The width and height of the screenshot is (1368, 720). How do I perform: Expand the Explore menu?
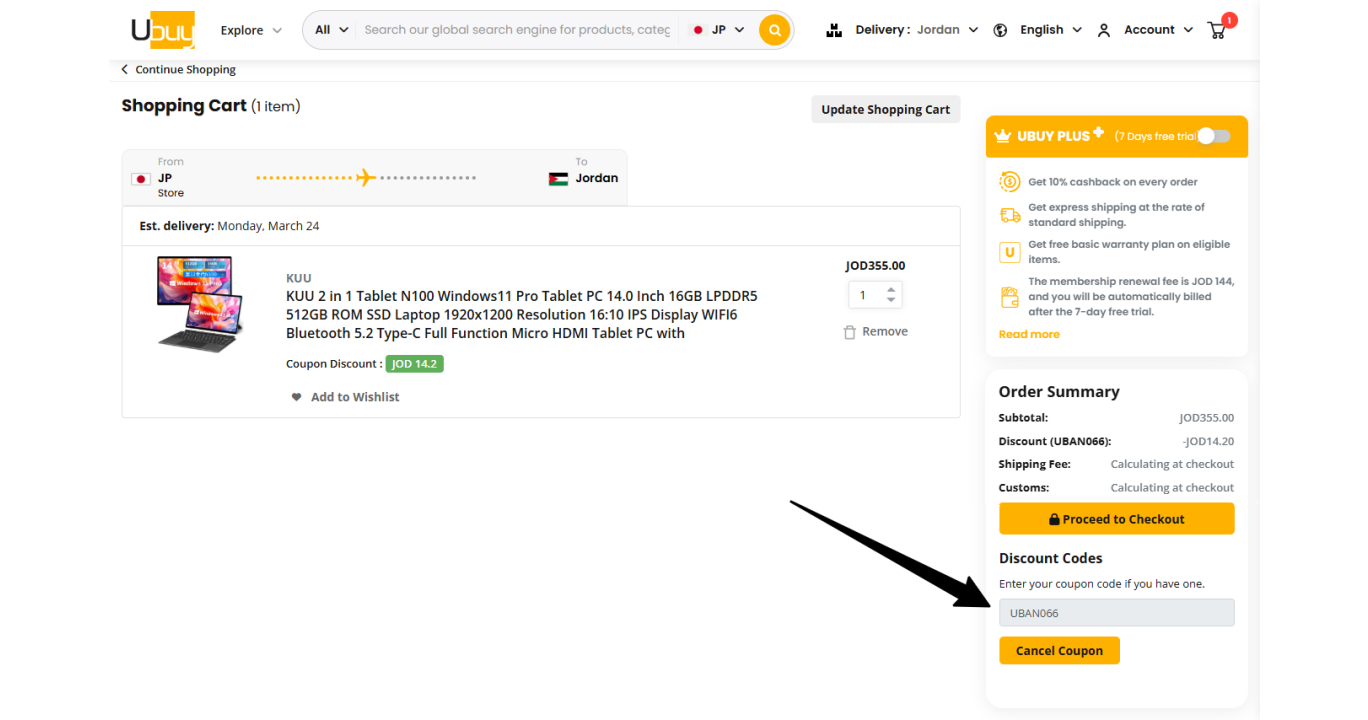[251, 30]
